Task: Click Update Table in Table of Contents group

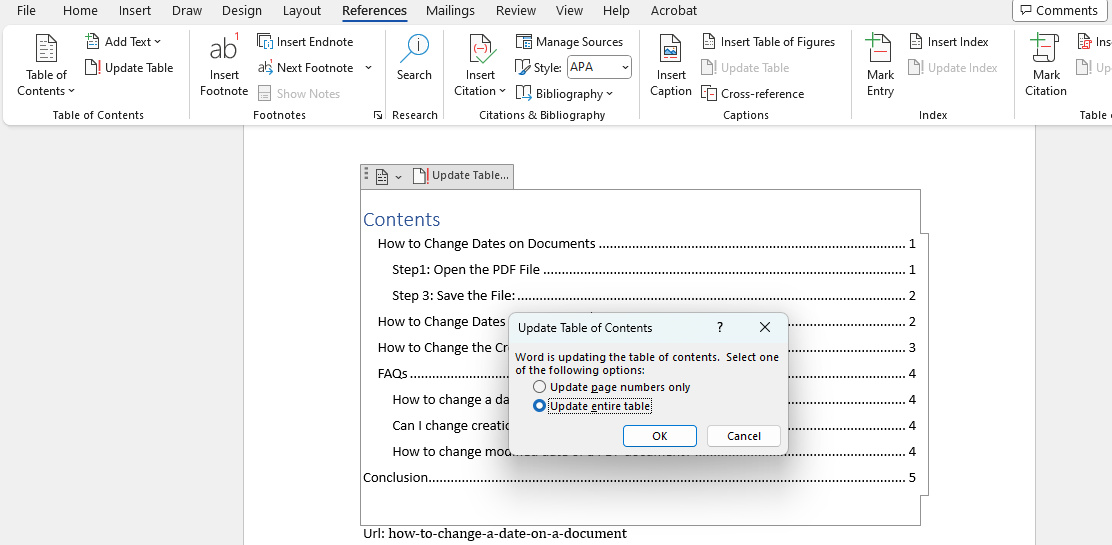Action: [x=129, y=68]
